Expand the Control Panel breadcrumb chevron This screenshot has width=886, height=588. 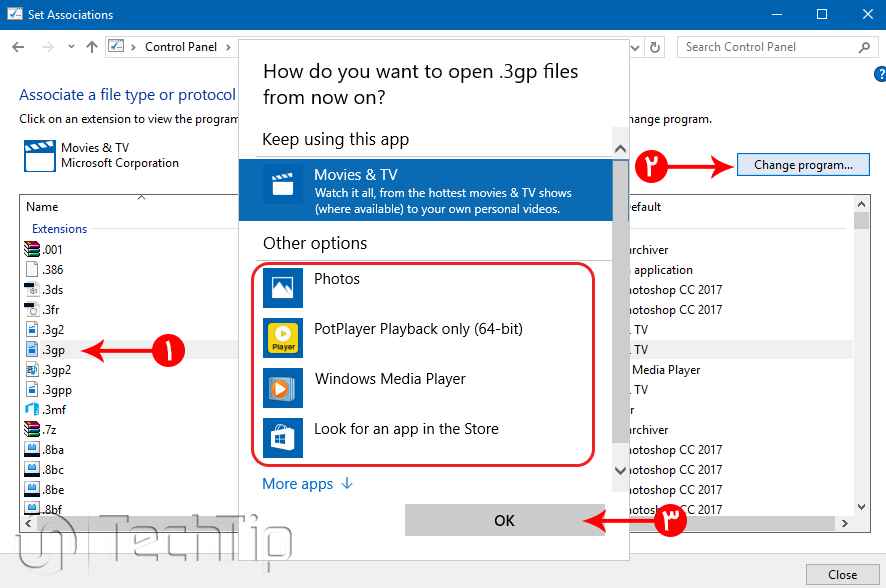point(228,47)
